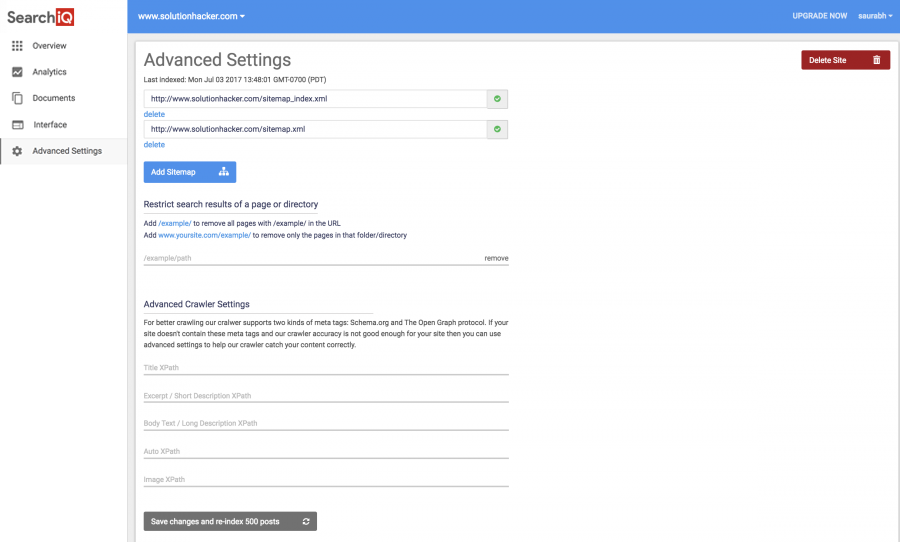Click into the Image XPath field
The image size is (900, 542).
325,480
